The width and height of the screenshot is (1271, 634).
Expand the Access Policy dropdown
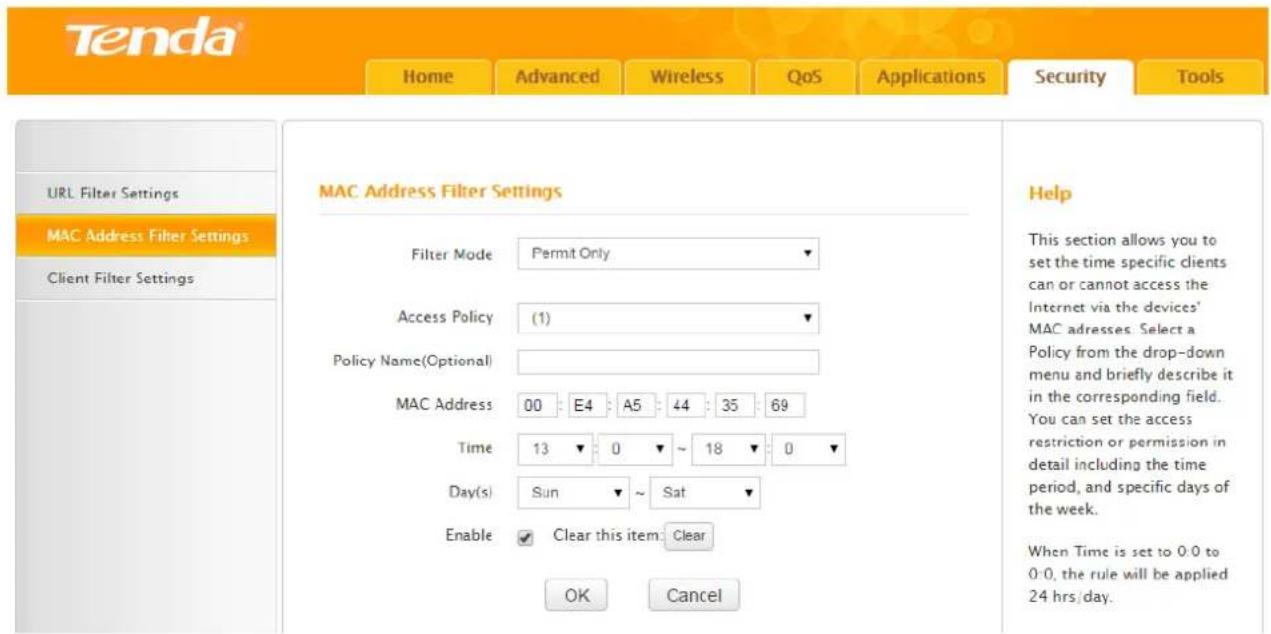click(x=668, y=318)
